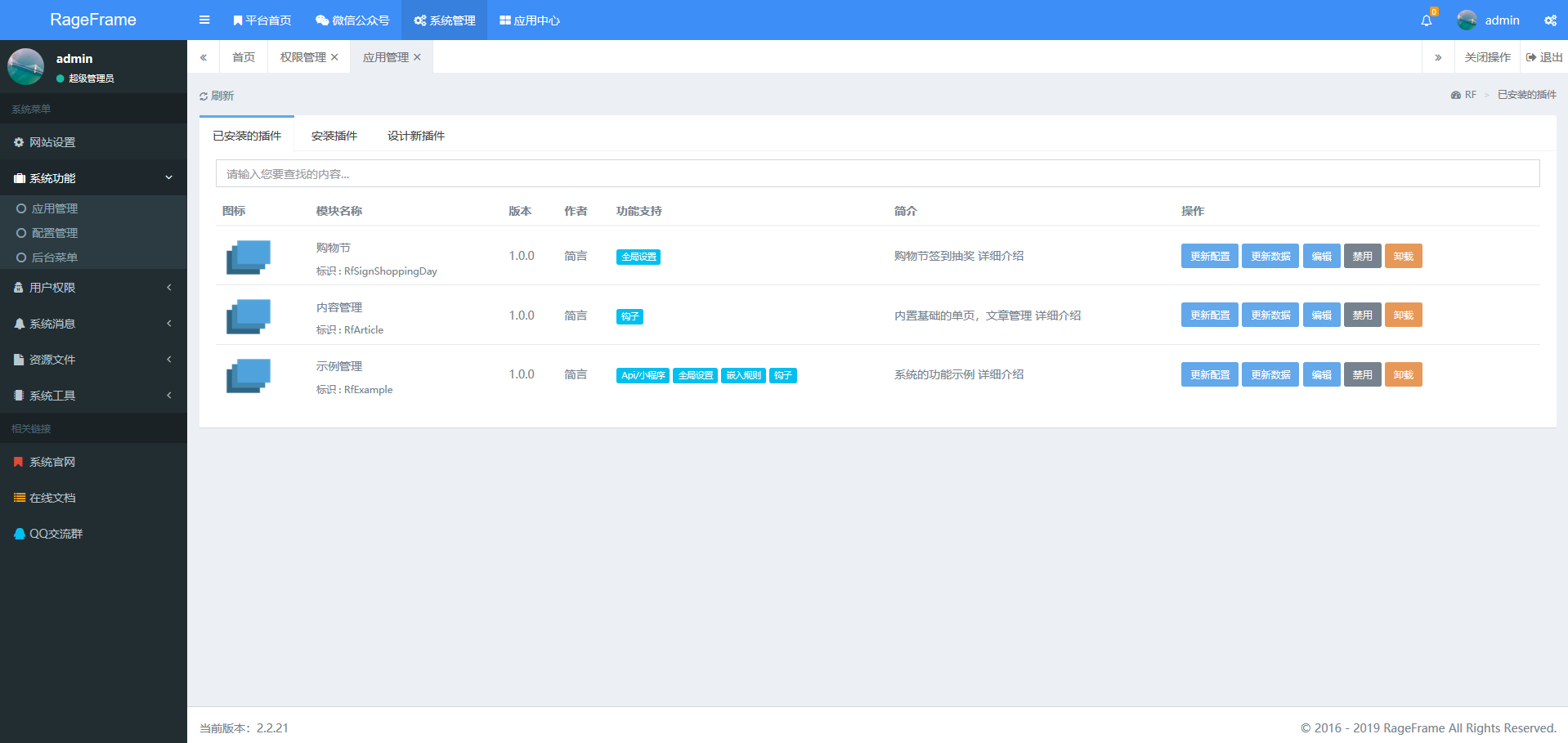
Task: Click the 购物节 plugin icon thumbnail
Action: click(x=249, y=257)
